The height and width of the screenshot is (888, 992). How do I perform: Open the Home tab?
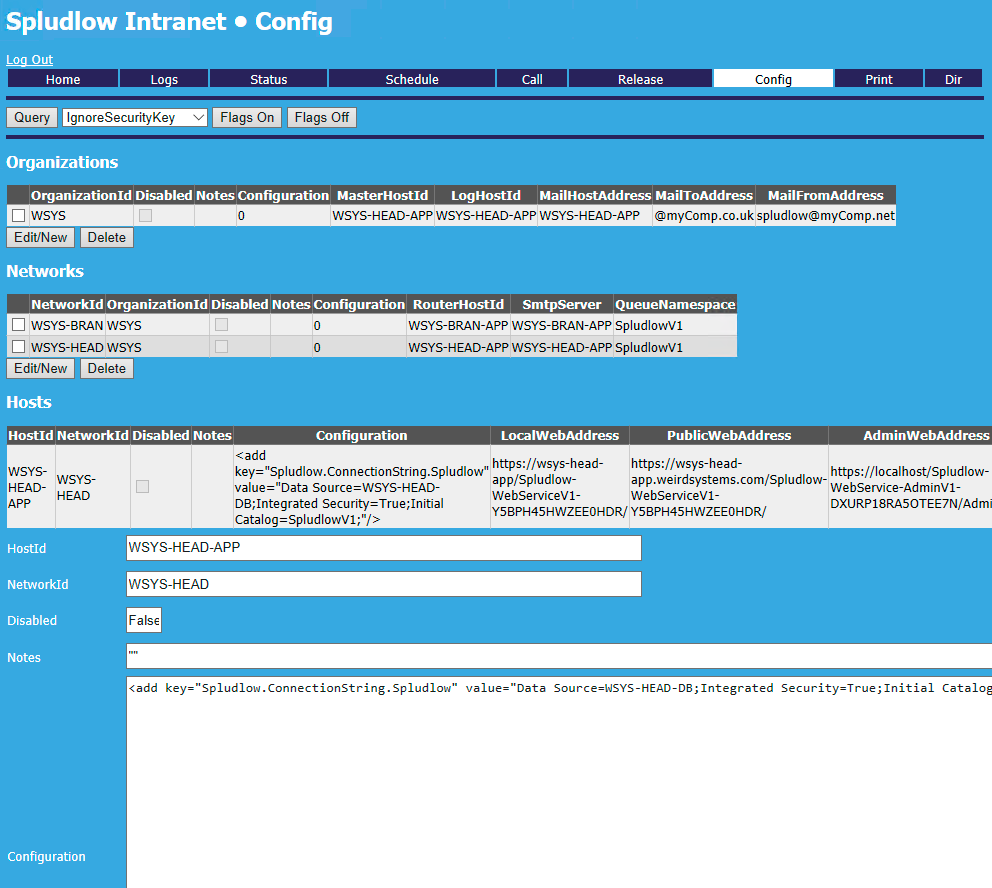[63, 79]
